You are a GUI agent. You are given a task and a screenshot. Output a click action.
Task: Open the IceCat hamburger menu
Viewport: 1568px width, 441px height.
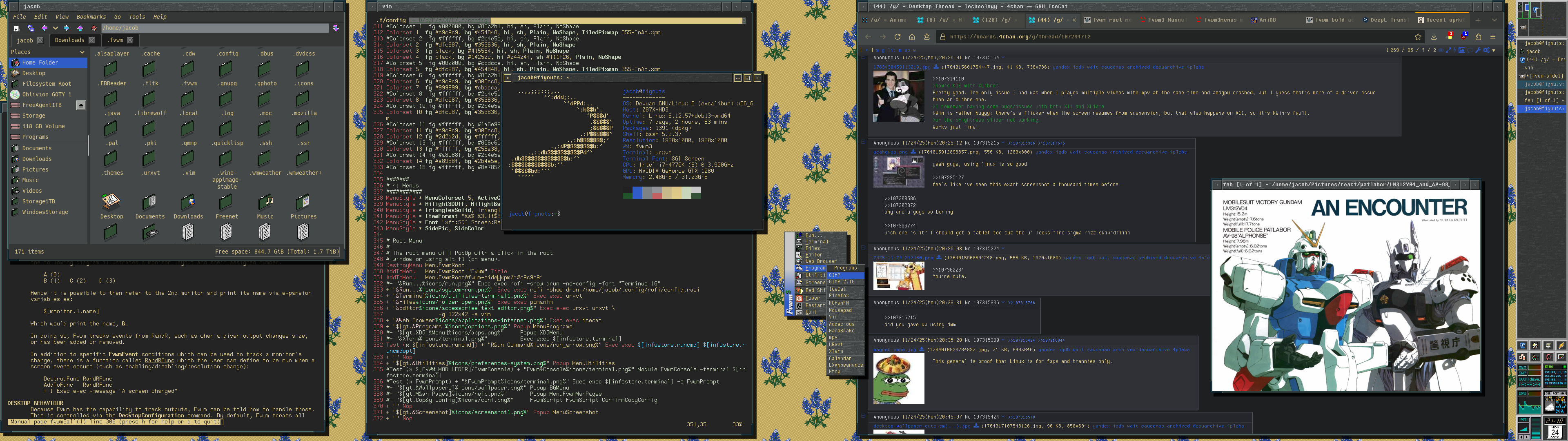(1492, 37)
